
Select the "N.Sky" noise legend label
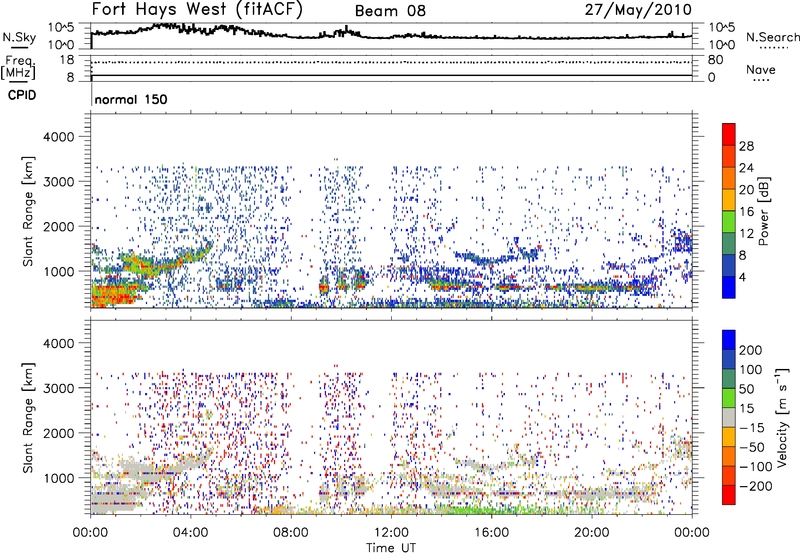point(19,37)
